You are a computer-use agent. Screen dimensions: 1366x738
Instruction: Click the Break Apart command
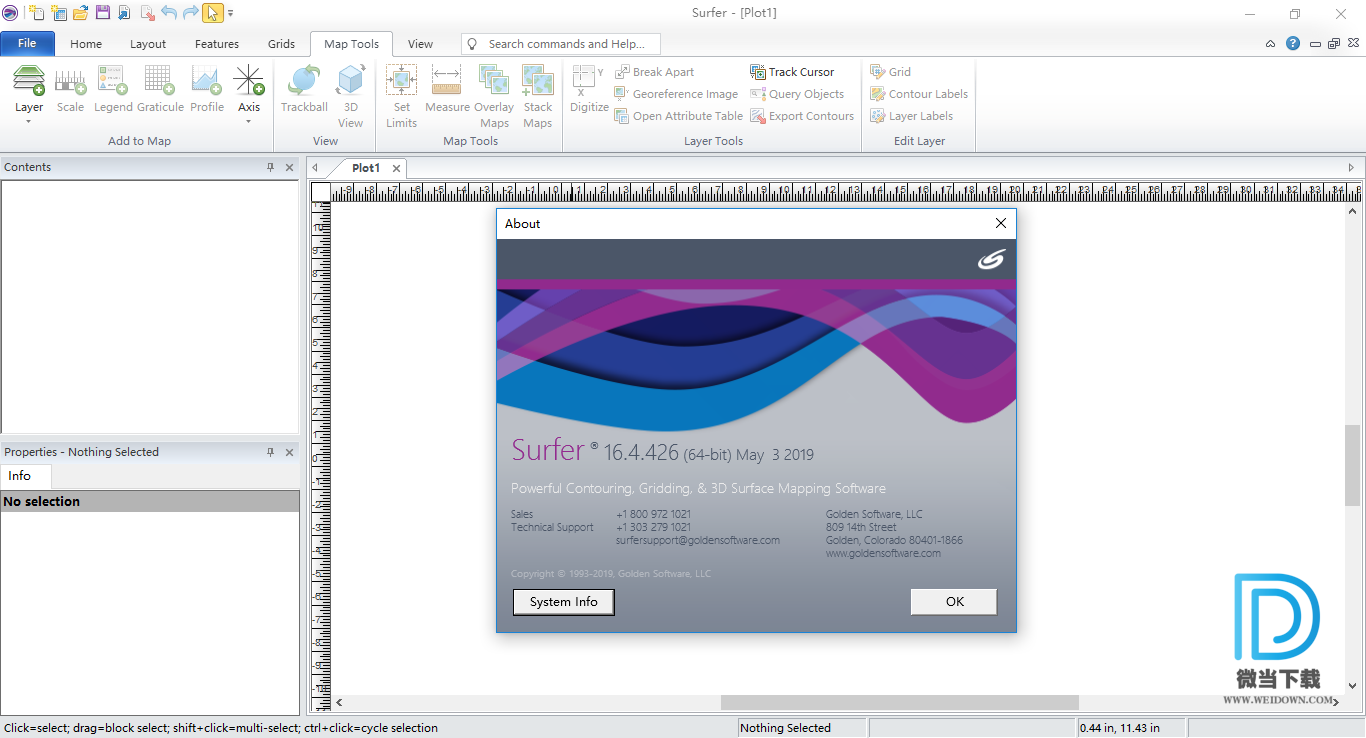pyautogui.click(x=654, y=72)
